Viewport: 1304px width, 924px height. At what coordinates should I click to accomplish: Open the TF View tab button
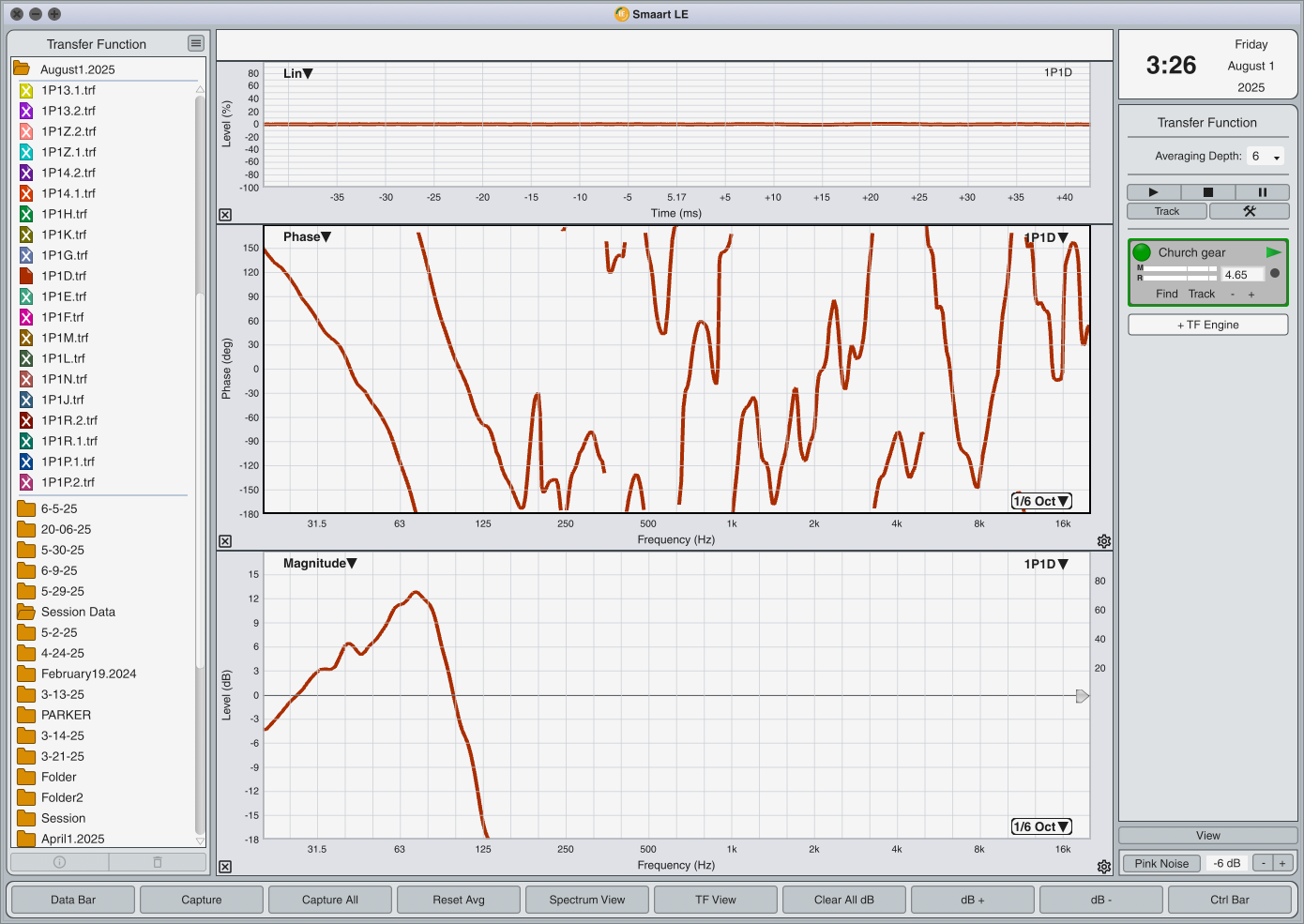tap(716, 900)
